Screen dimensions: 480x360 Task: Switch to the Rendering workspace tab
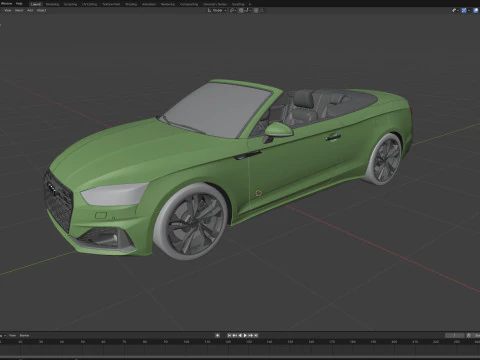coord(168,4)
